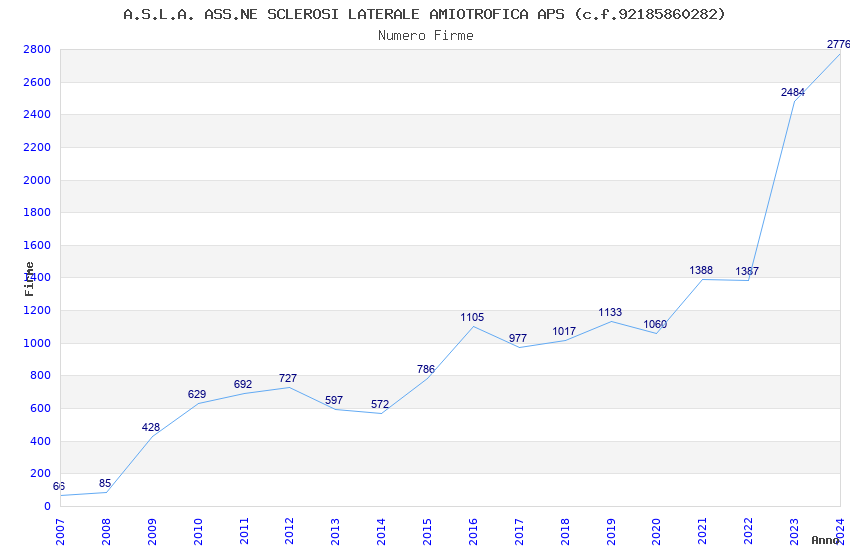Image resolution: width=850 pixels, height=550 pixels.
Task: Click the subtitle Numero Firme
Action: coord(426,35)
